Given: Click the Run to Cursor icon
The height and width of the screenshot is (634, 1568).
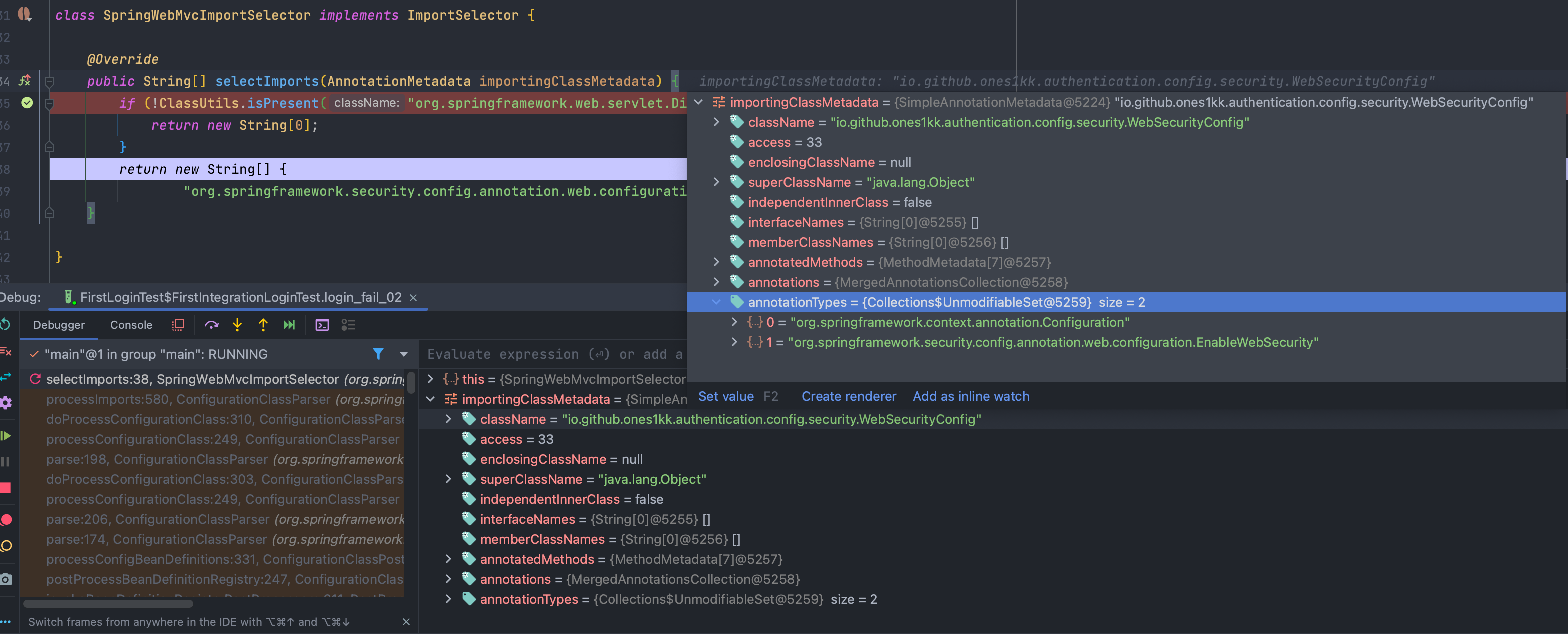Looking at the screenshot, I should pos(289,325).
